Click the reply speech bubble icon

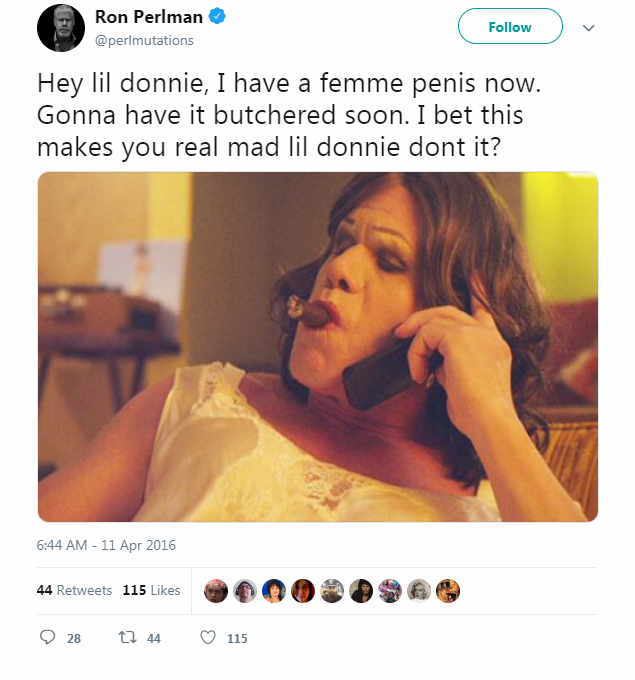click(x=47, y=638)
